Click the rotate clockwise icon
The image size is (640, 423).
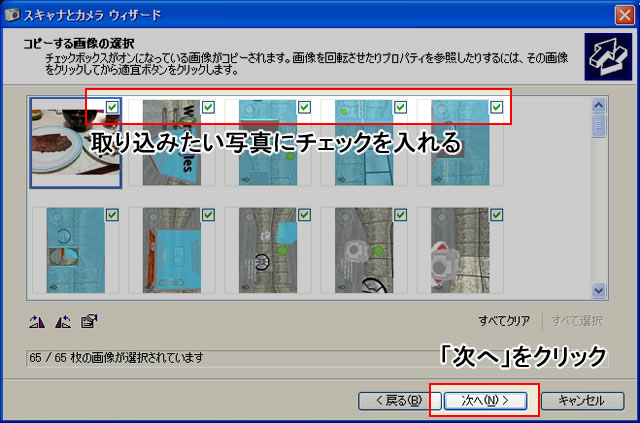(37, 322)
